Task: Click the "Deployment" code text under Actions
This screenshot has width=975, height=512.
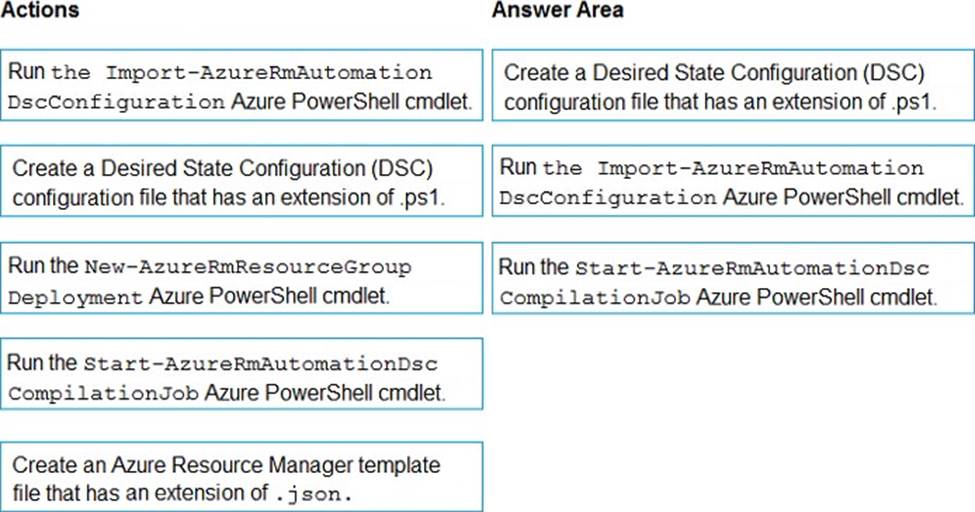Action: (x=77, y=297)
